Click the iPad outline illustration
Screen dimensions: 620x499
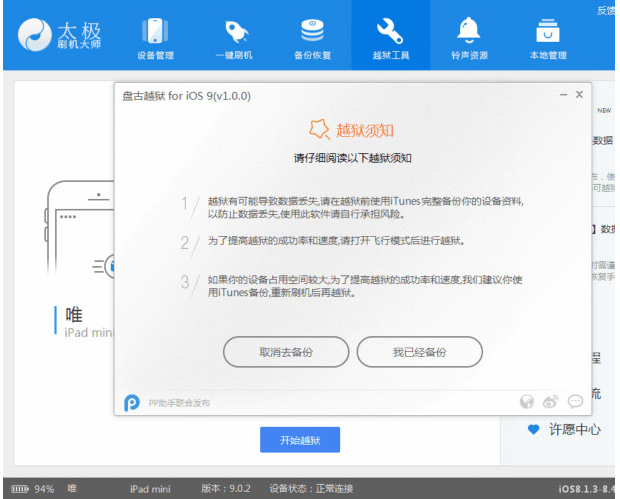click(80, 228)
